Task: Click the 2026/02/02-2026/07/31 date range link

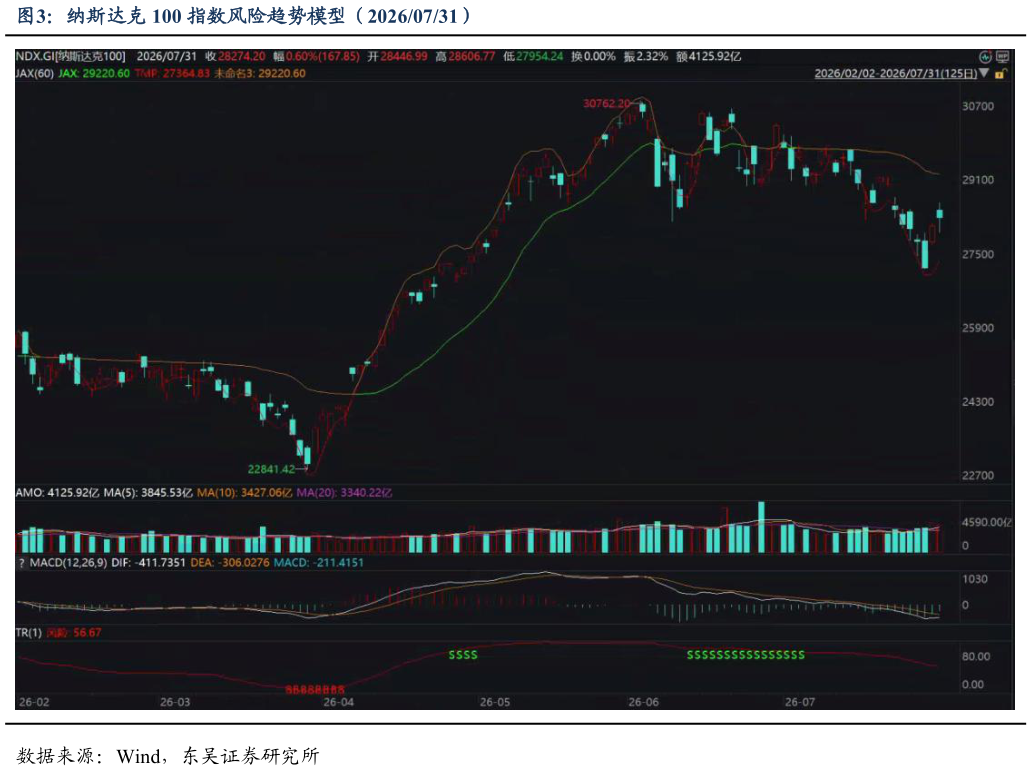Action: (896, 73)
